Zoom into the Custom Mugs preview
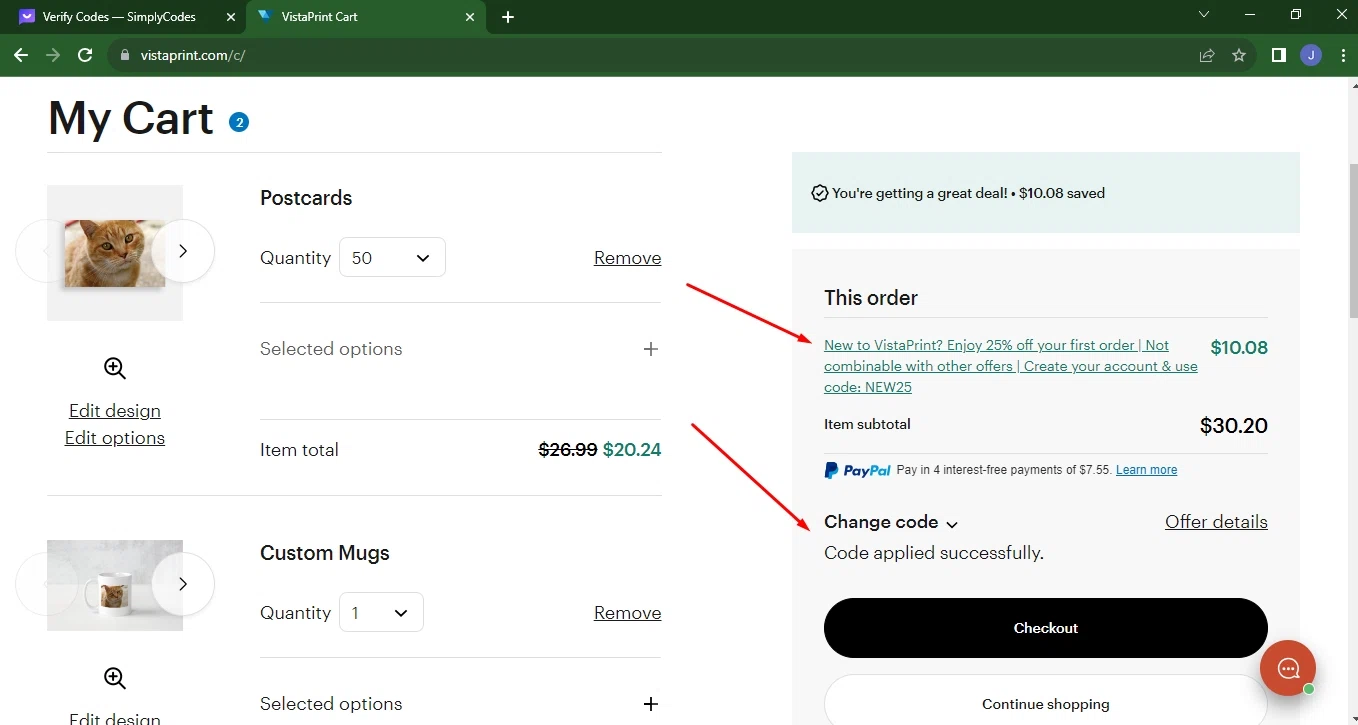1358x725 pixels. click(115, 678)
